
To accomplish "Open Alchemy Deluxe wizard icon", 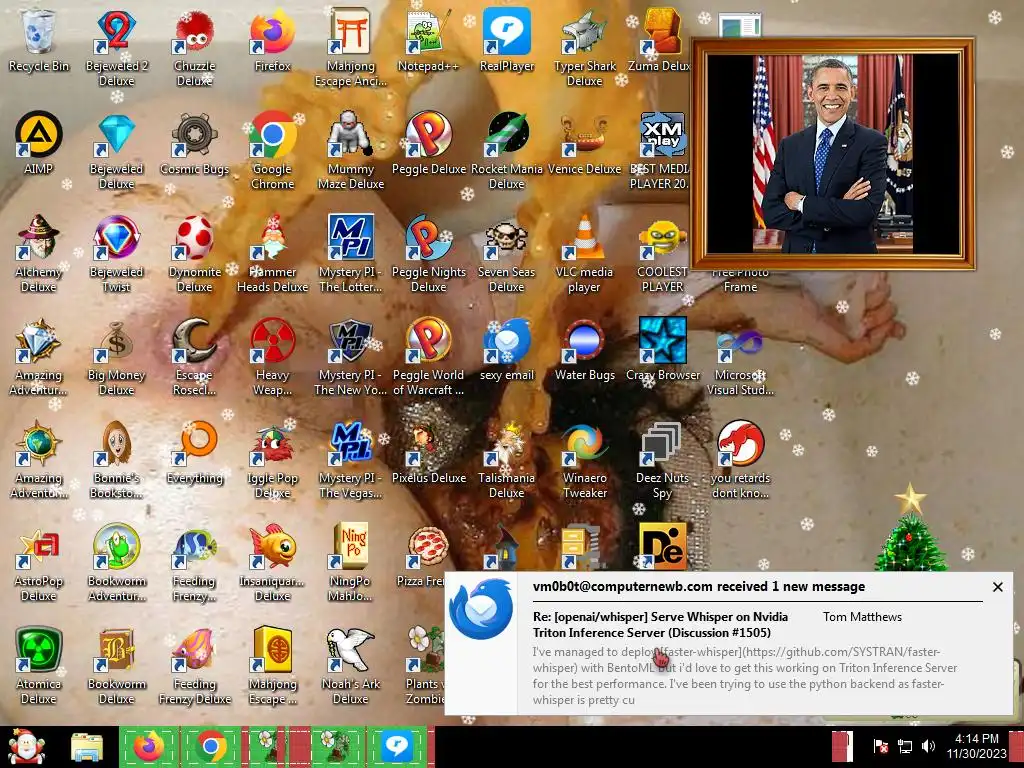I will [39, 253].
